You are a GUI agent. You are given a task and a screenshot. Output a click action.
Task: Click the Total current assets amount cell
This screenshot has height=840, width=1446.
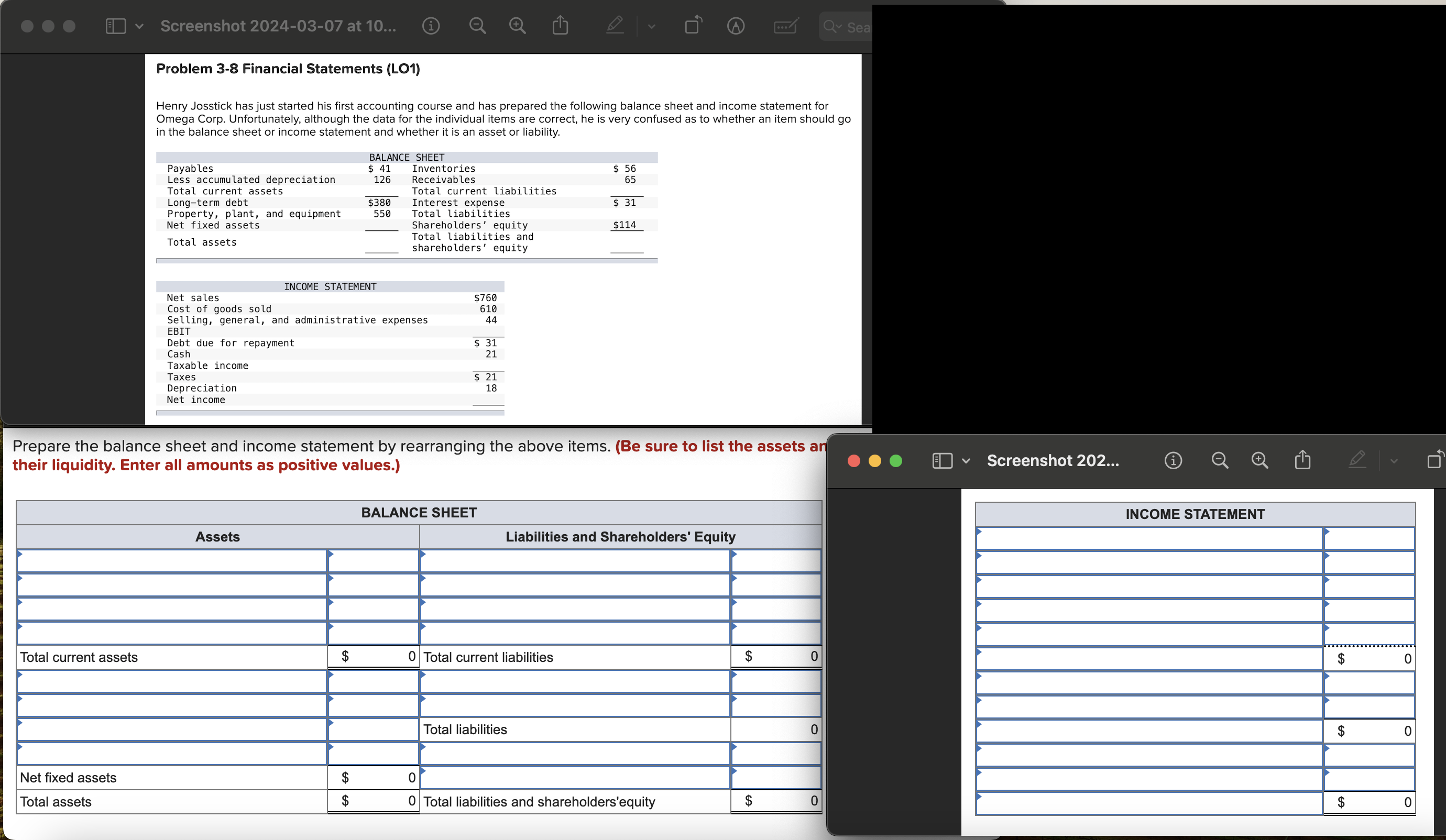coord(373,657)
